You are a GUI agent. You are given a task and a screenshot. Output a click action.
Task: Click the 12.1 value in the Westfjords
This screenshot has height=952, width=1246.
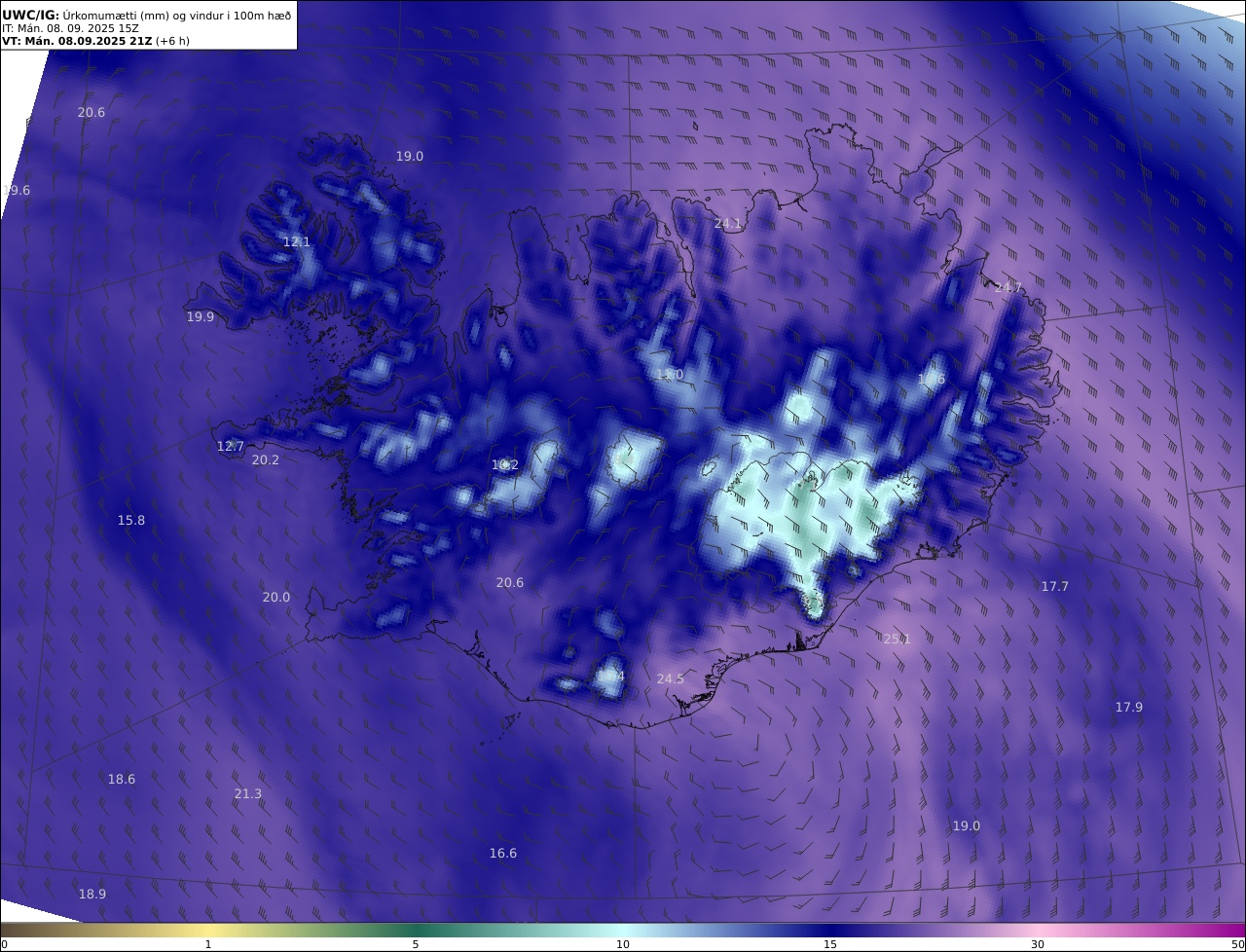point(297,242)
